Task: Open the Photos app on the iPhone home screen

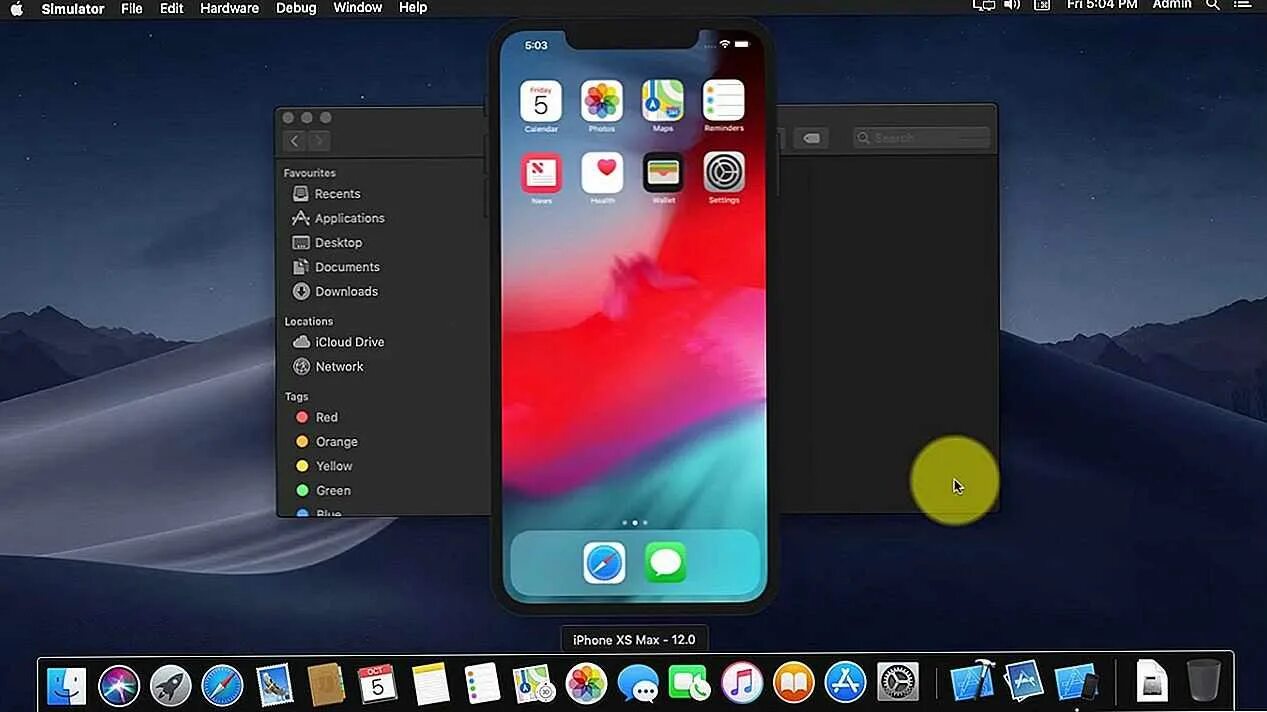Action: click(x=602, y=101)
